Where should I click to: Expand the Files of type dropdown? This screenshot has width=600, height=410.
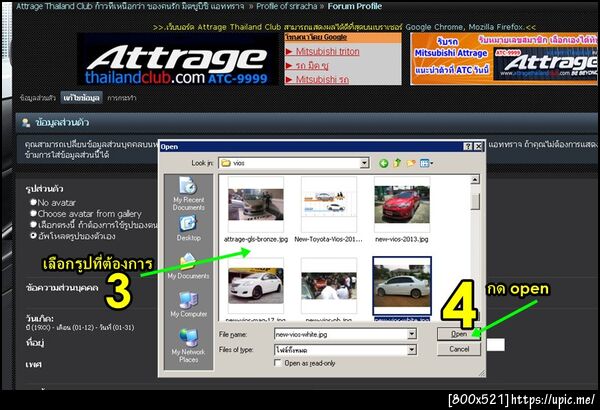[x=412, y=350]
